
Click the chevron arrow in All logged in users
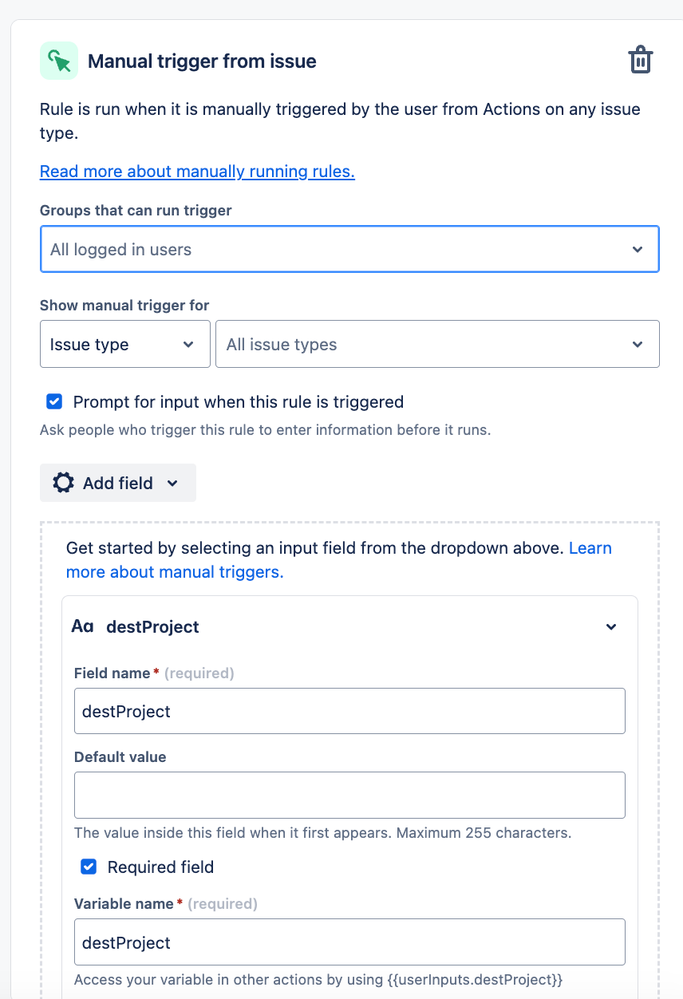[637, 249]
